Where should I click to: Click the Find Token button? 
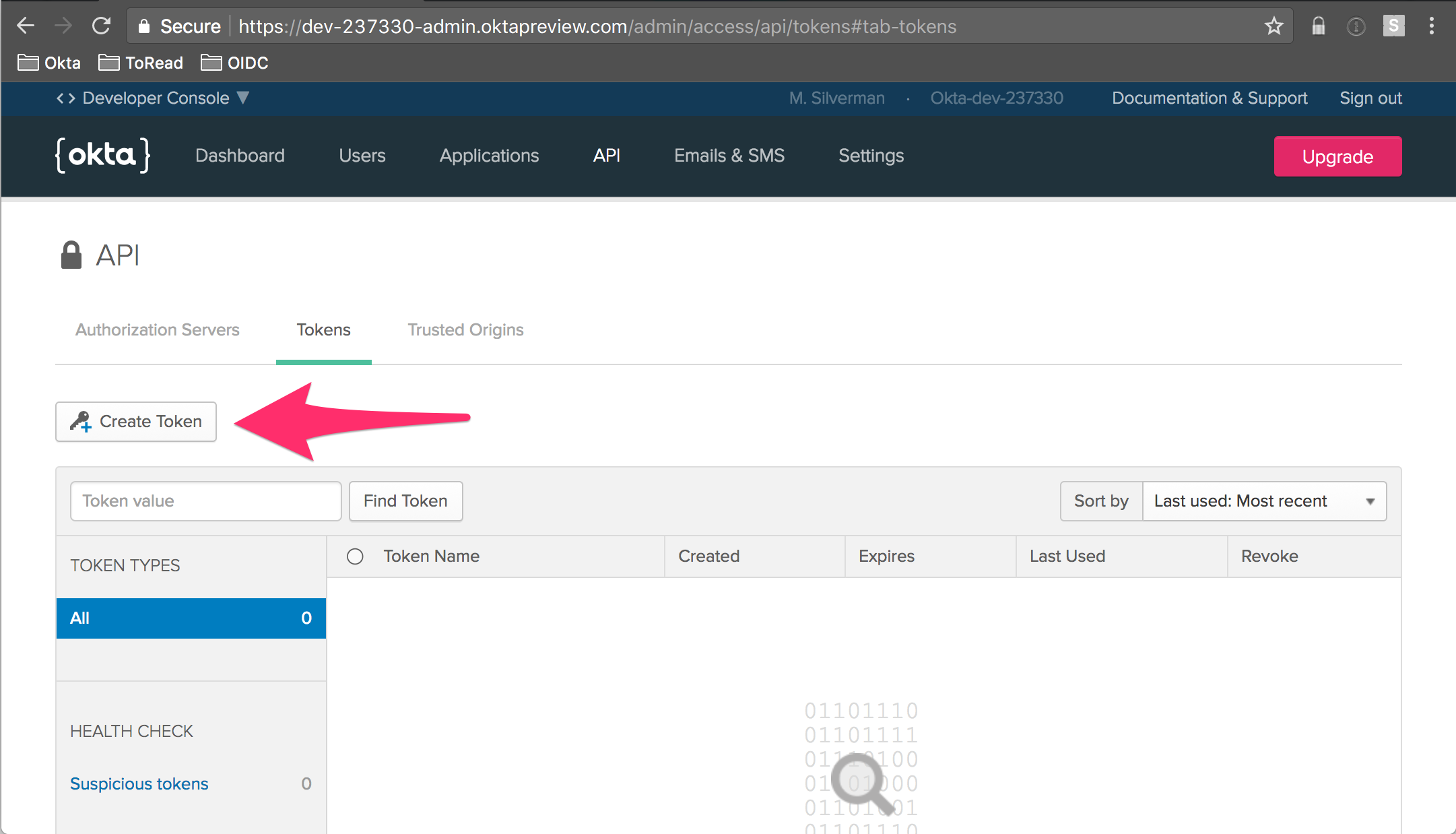click(x=406, y=501)
